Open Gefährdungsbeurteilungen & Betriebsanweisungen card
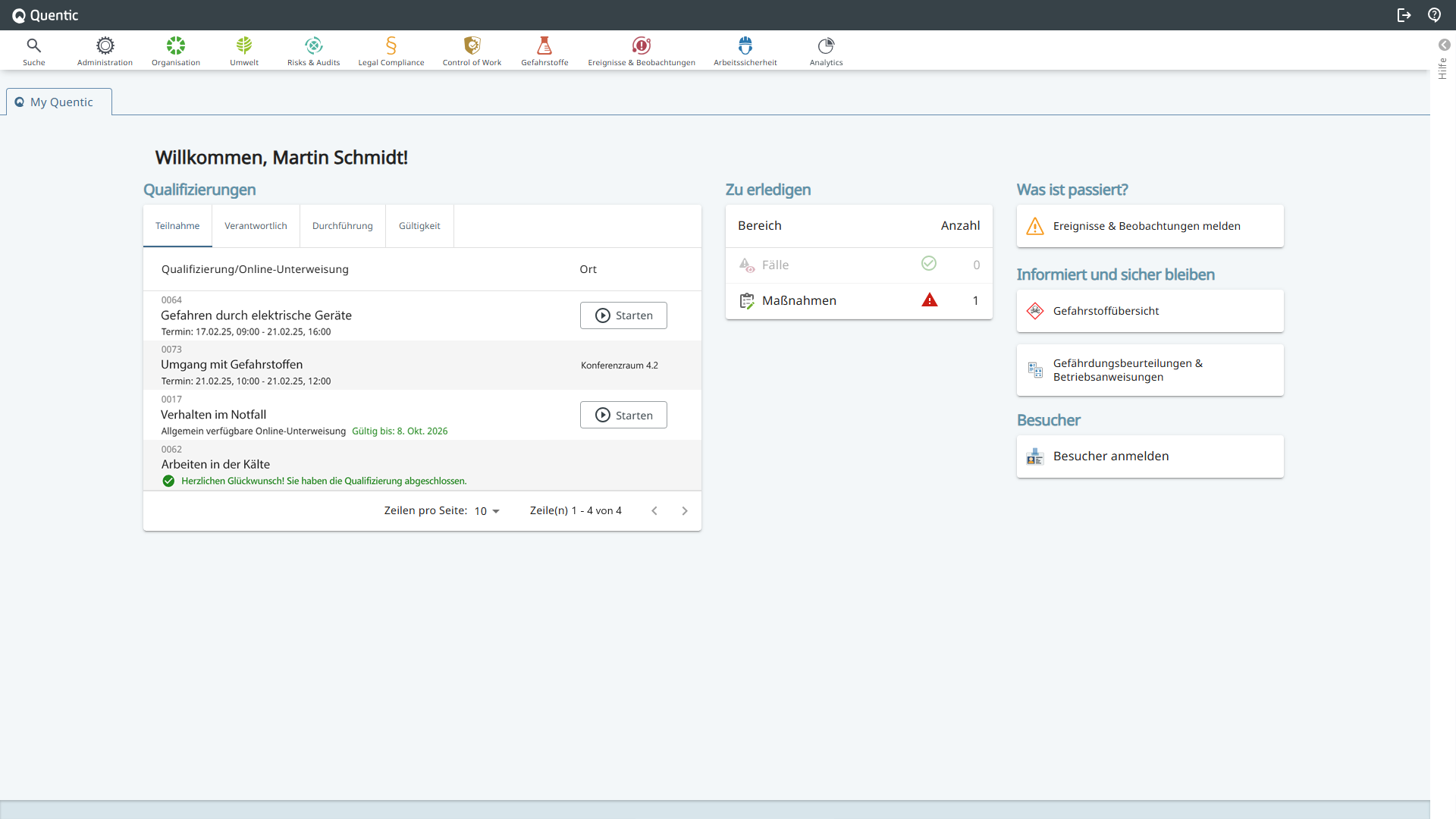This screenshot has height=819, width=1456. [1150, 370]
